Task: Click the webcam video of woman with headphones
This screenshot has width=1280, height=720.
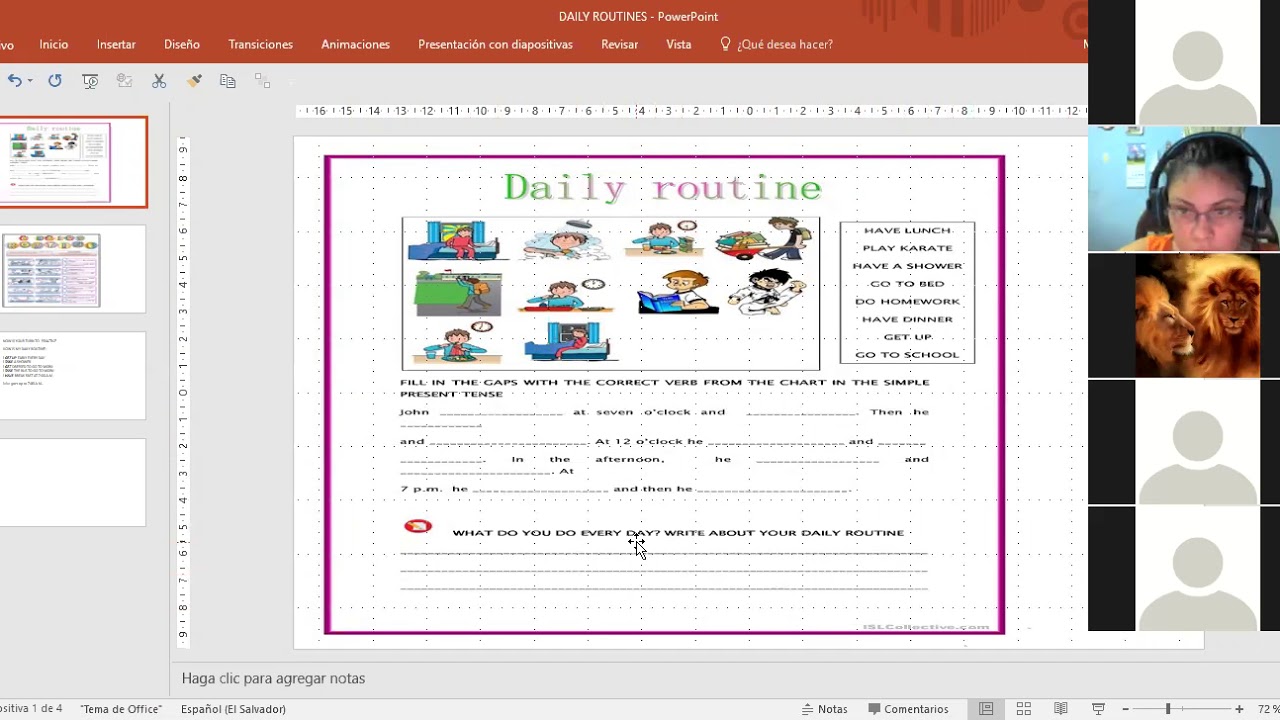Action: pyautogui.click(x=1184, y=188)
